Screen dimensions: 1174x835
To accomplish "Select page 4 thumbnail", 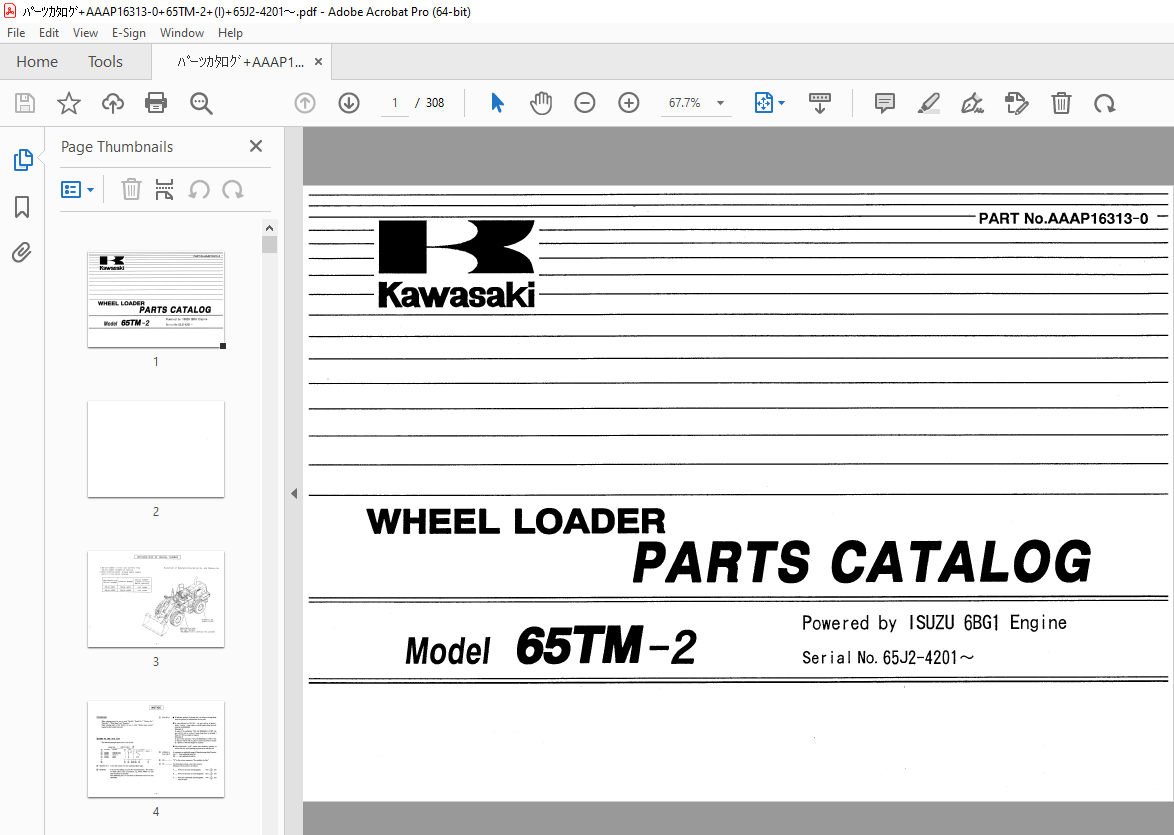I will pyautogui.click(x=156, y=749).
